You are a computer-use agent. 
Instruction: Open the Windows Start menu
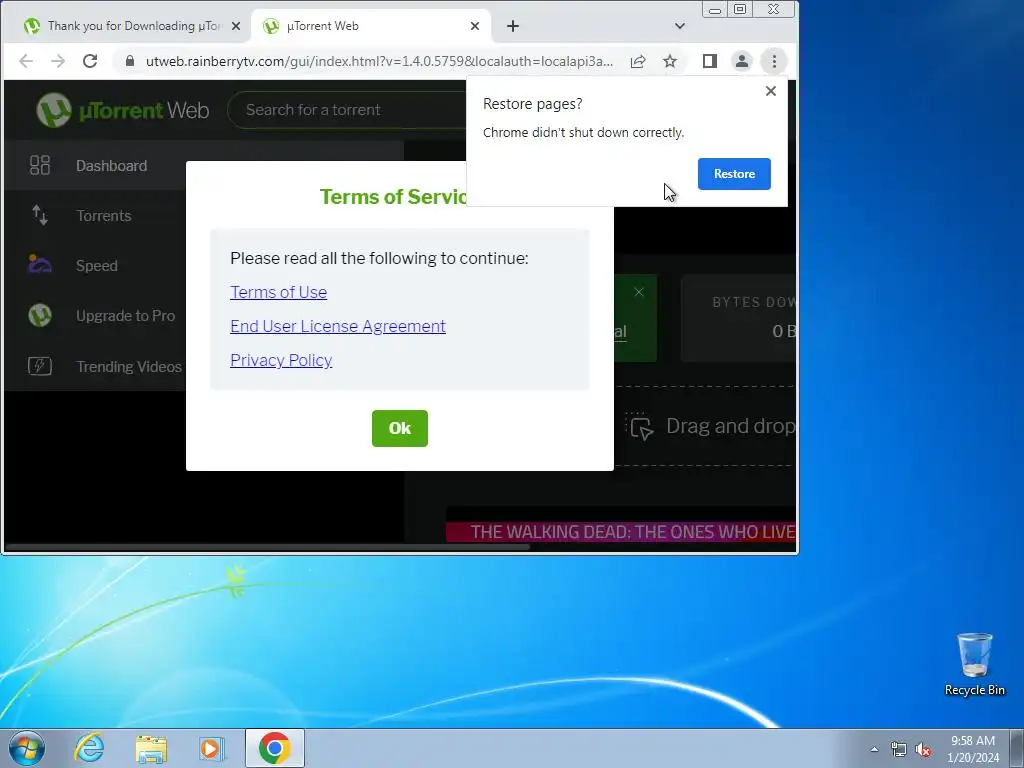point(27,748)
